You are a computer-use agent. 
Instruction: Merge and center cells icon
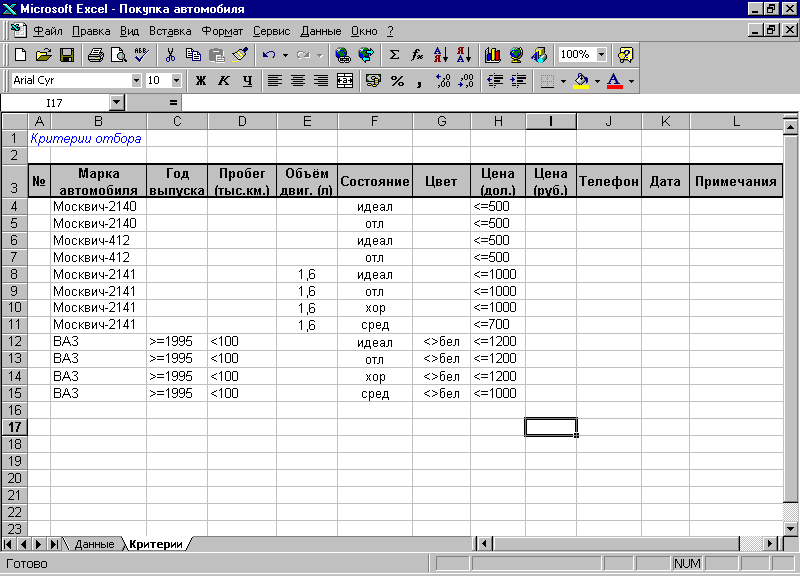pyautogui.click(x=345, y=81)
